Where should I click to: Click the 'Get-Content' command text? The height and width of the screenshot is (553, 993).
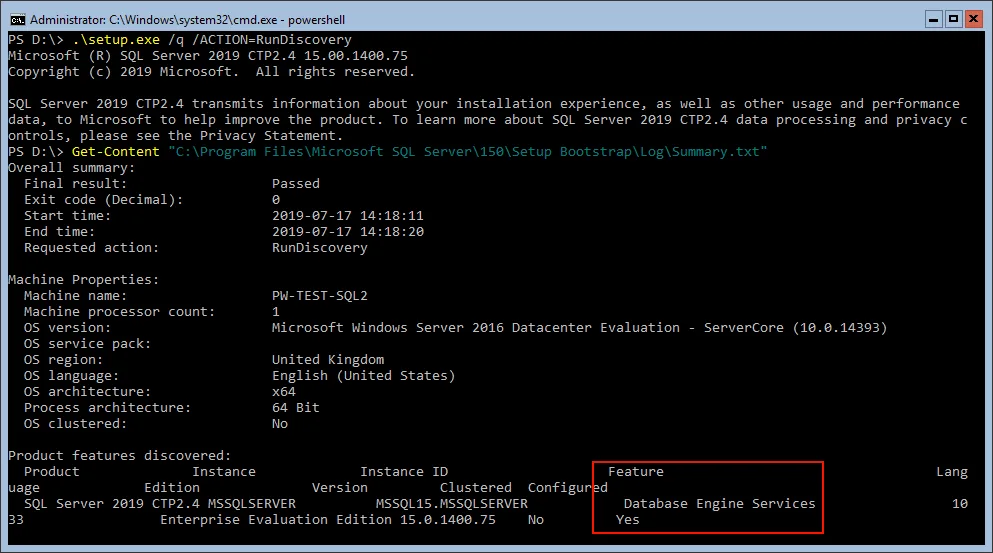pyautogui.click(x=115, y=152)
